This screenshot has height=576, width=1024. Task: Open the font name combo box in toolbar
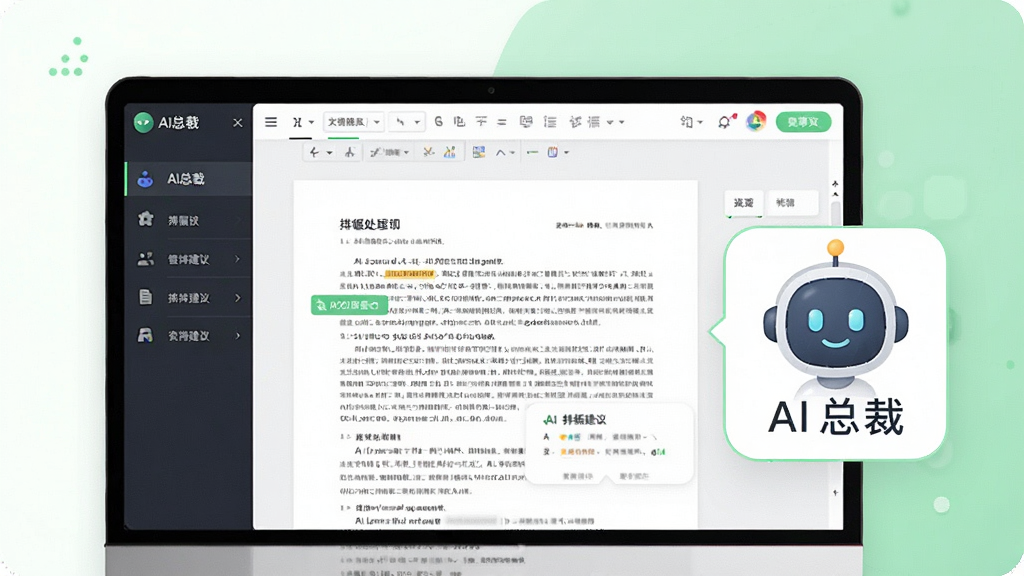pyautogui.click(x=353, y=122)
